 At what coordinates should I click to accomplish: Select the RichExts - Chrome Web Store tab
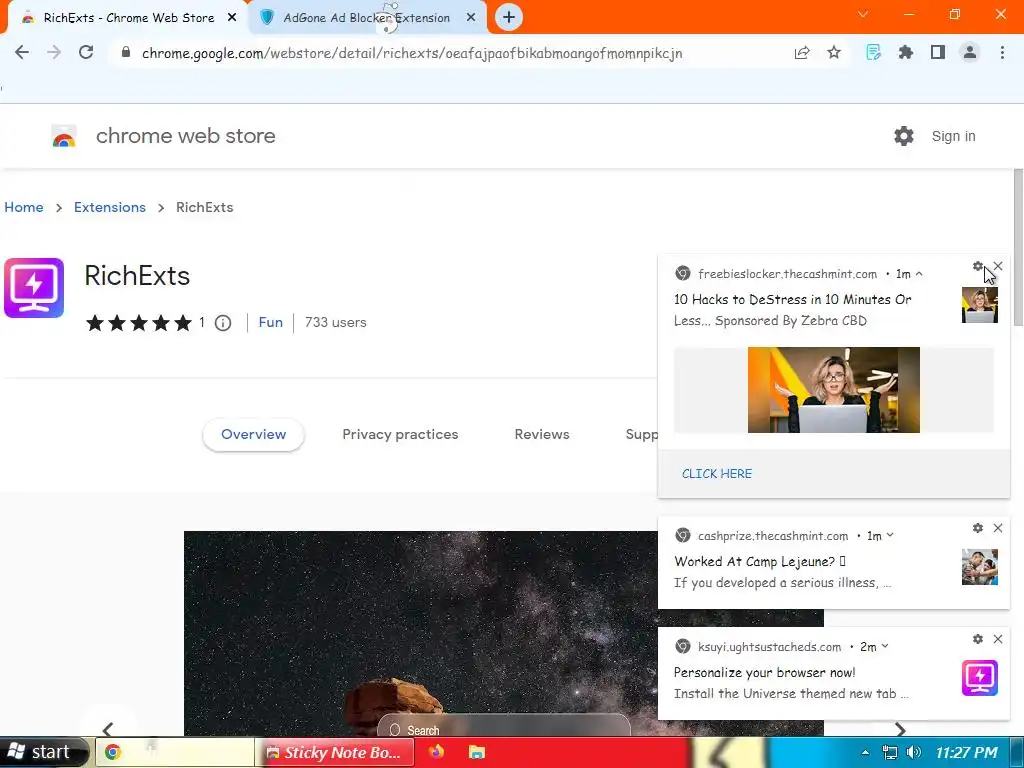click(129, 18)
